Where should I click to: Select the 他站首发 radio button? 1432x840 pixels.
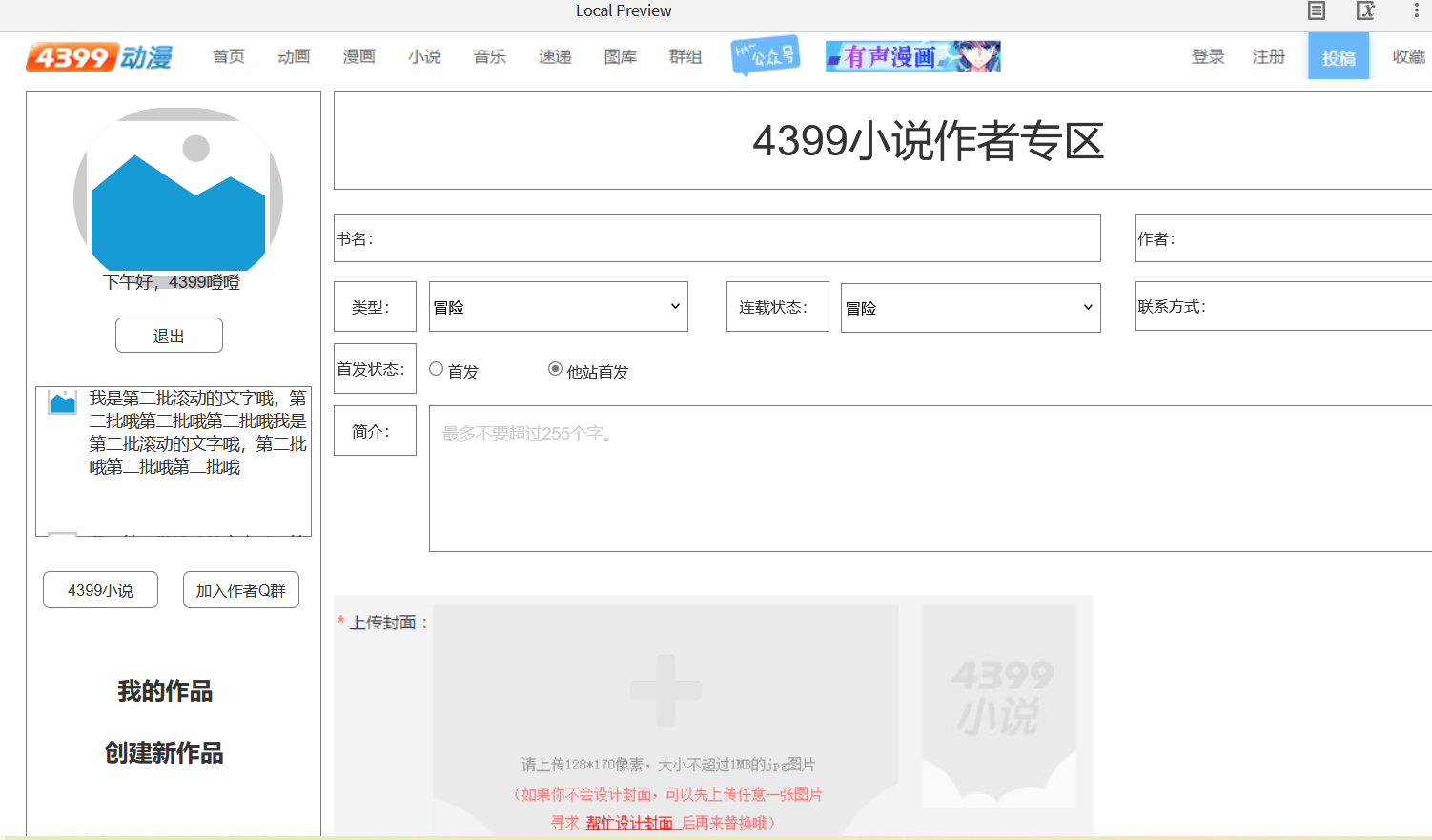click(555, 369)
